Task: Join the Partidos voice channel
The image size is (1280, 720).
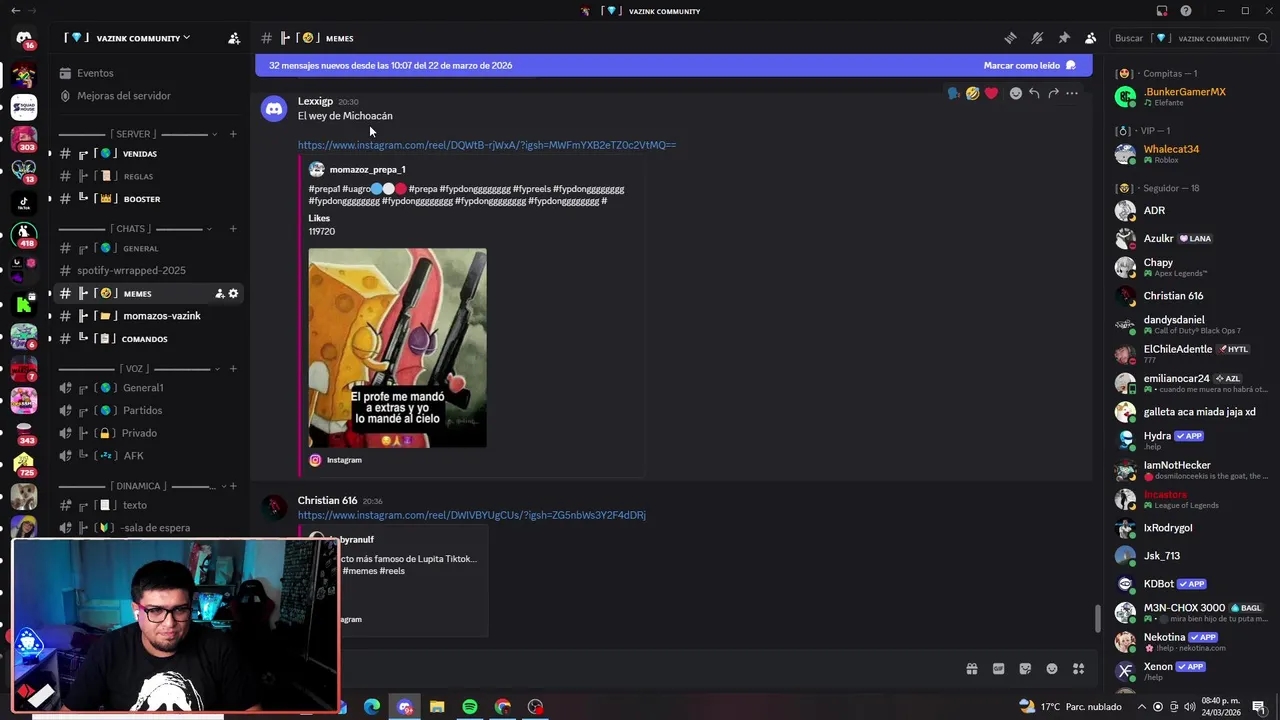Action: (x=149, y=411)
